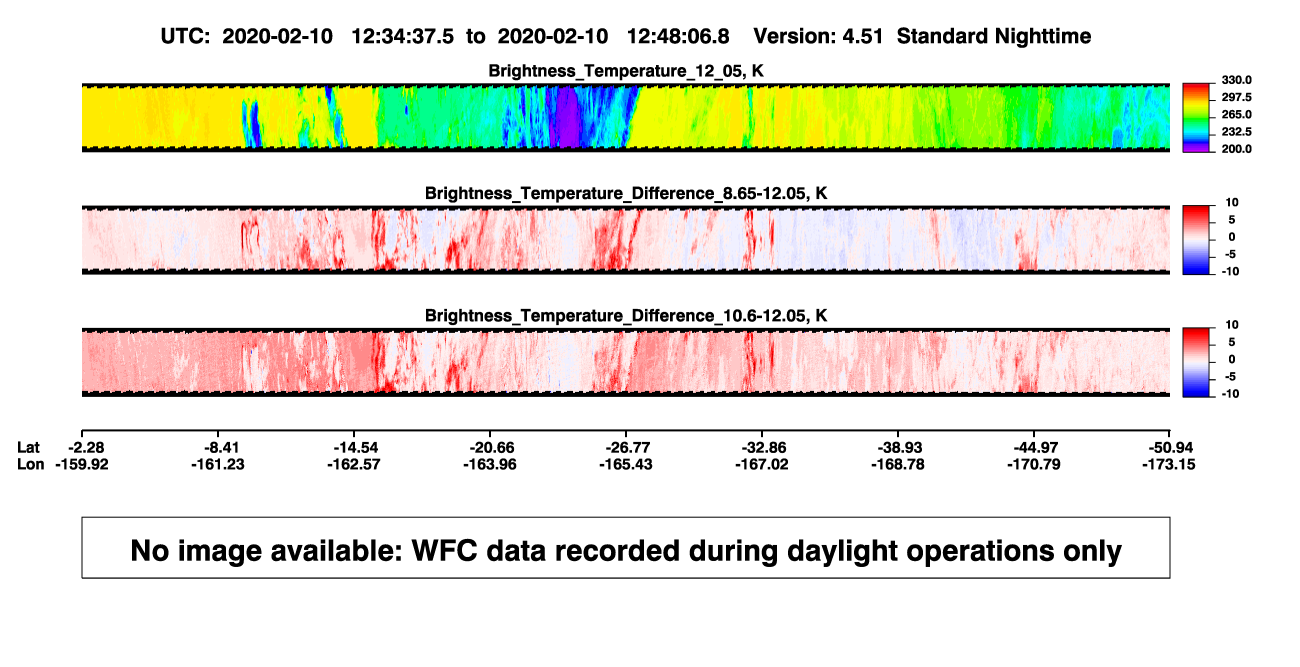Click the start time '12:34:37.5' in the header
1300x667 pixels.
tap(403, 36)
